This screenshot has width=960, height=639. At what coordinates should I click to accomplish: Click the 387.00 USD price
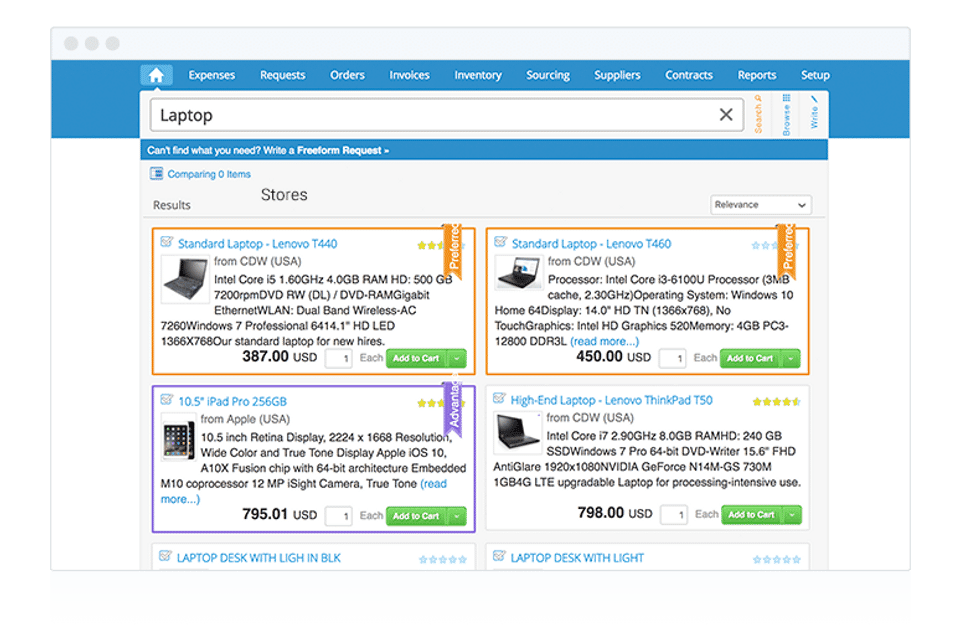[279, 356]
